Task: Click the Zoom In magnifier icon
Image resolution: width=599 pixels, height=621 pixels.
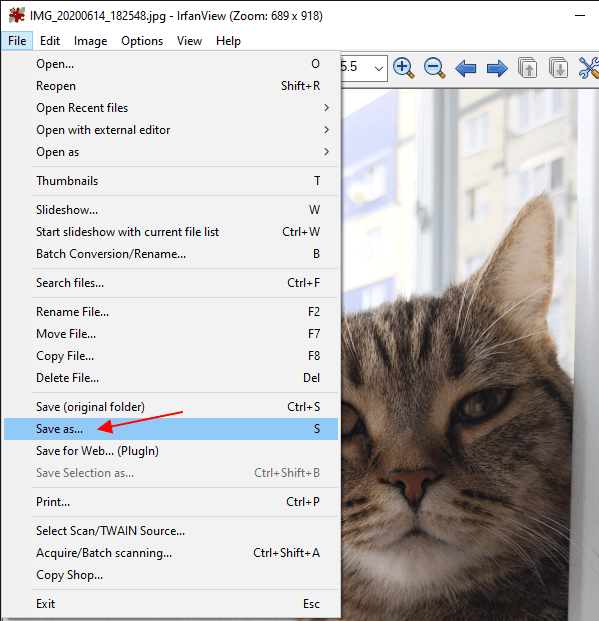Action: click(404, 68)
